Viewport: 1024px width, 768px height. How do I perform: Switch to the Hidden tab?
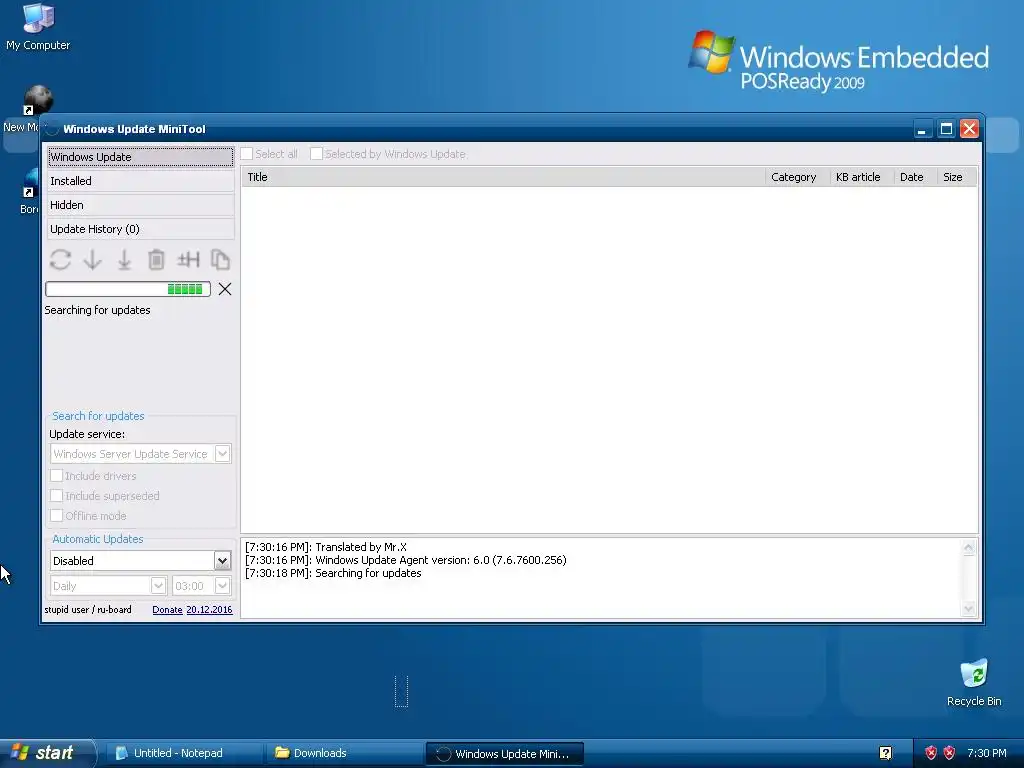[140, 205]
